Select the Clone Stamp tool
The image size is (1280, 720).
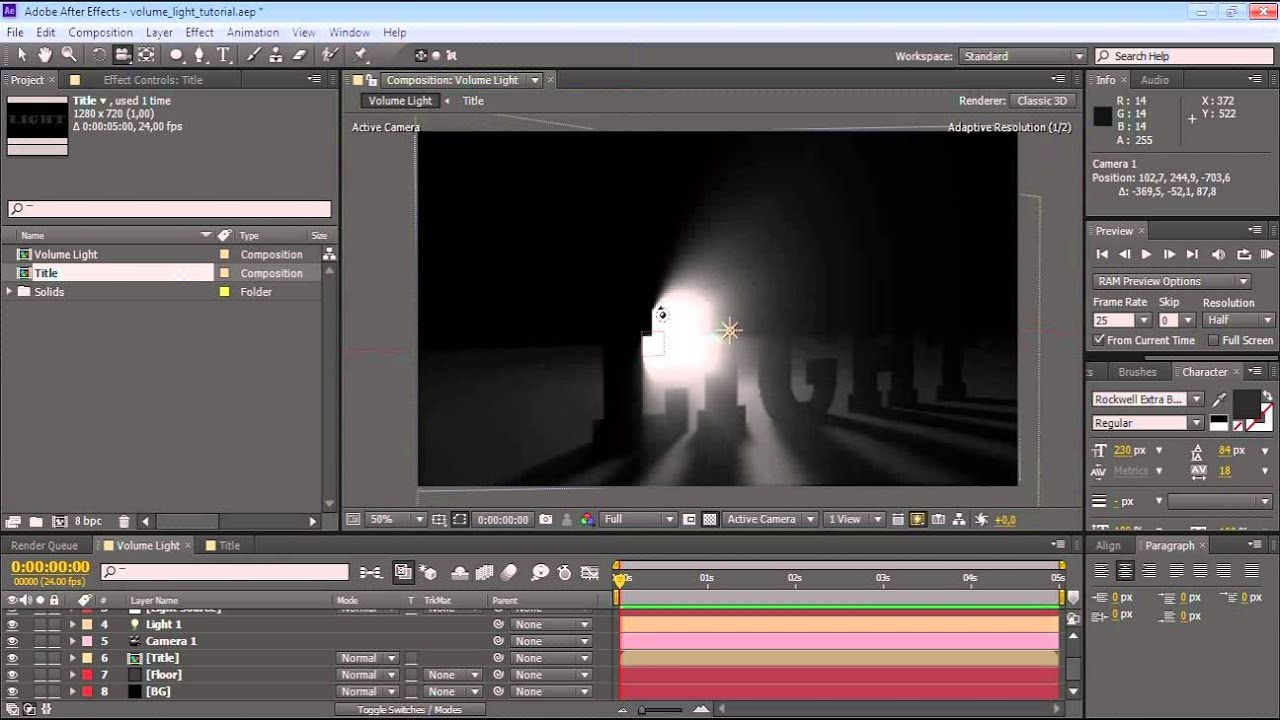point(276,55)
